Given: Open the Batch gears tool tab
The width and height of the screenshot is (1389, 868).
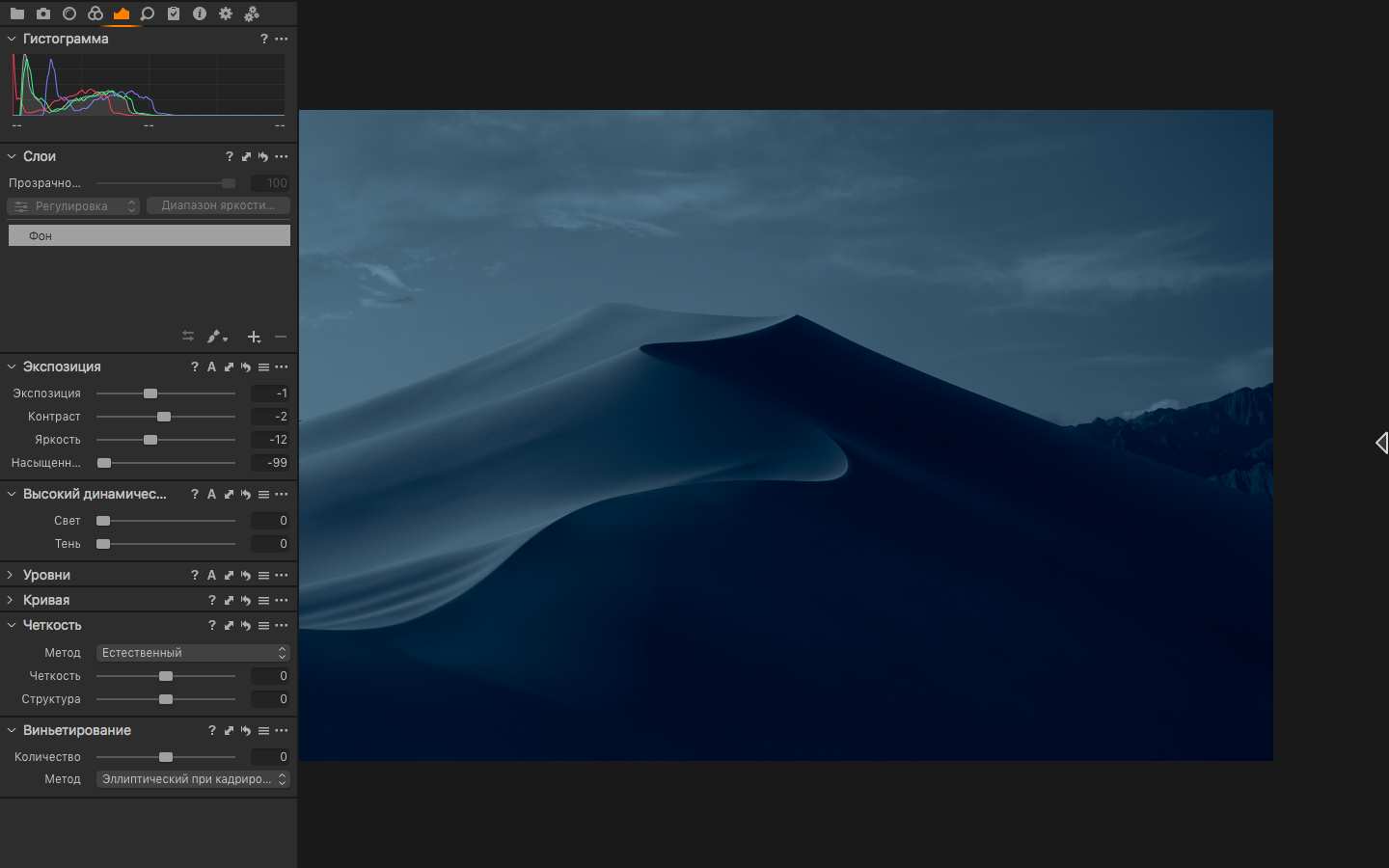Looking at the screenshot, I should (x=252, y=14).
